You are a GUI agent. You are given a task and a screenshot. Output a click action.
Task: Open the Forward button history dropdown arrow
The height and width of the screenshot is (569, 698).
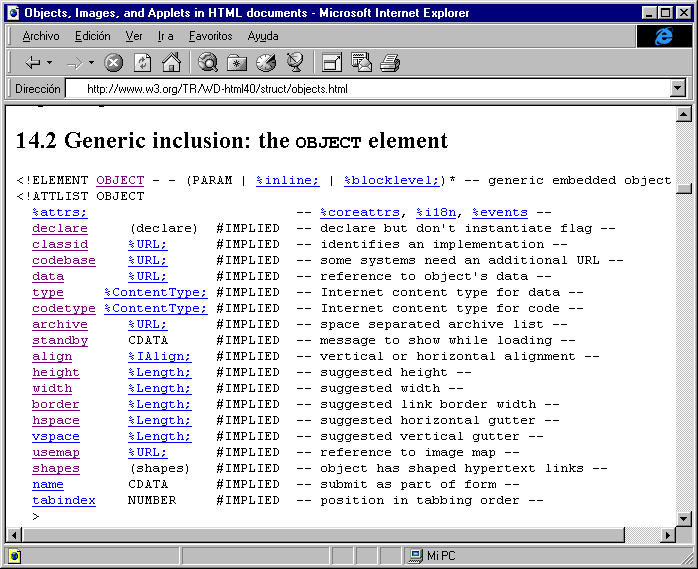(x=91, y=63)
